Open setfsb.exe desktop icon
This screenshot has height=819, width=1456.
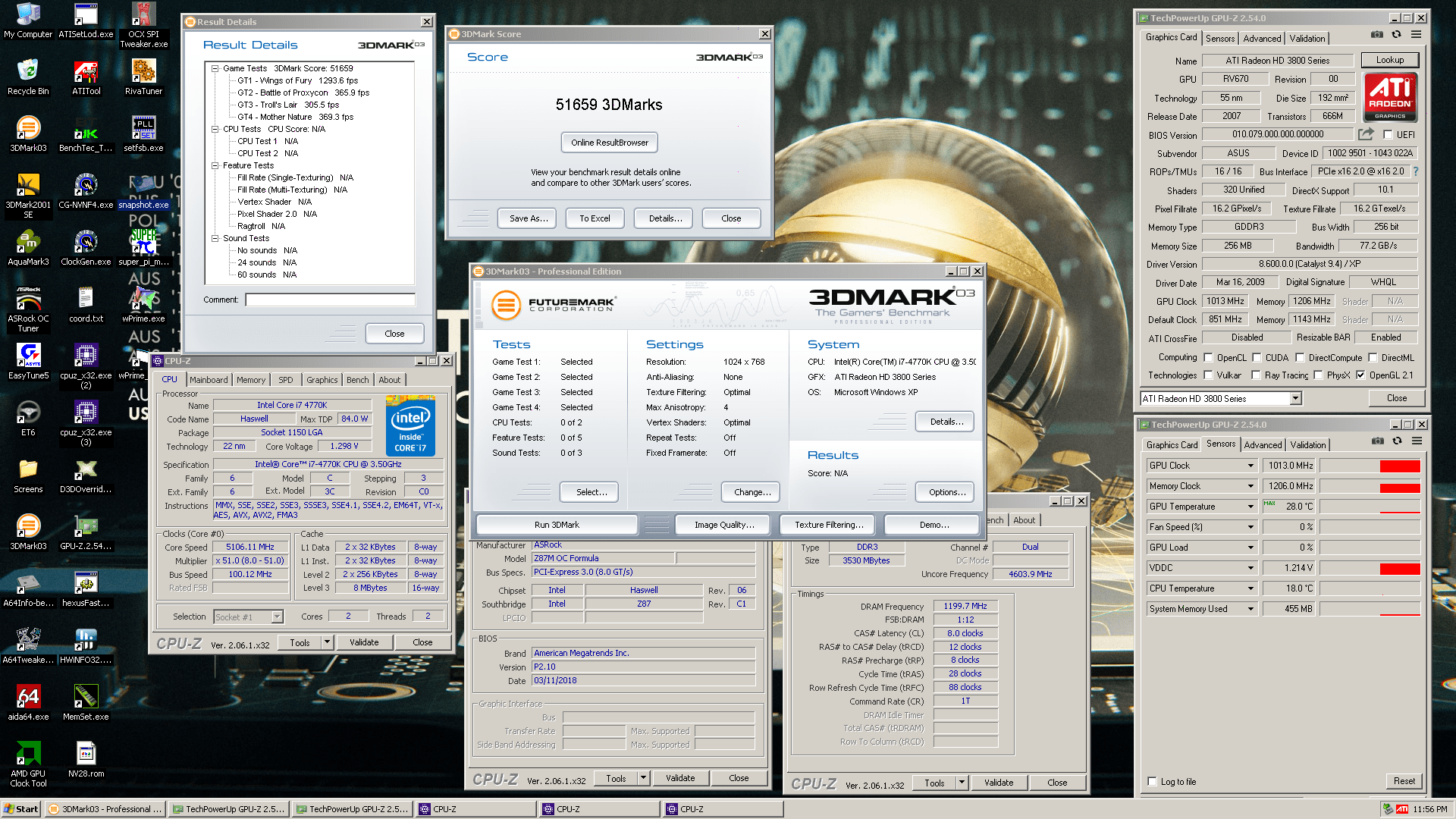click(143, 133)
